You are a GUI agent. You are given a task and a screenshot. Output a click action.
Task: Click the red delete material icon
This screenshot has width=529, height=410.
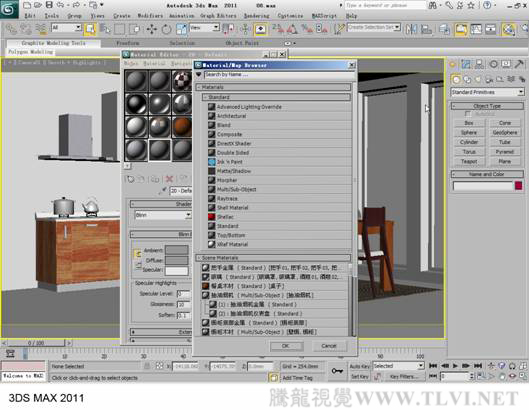[x=169, y=179]
